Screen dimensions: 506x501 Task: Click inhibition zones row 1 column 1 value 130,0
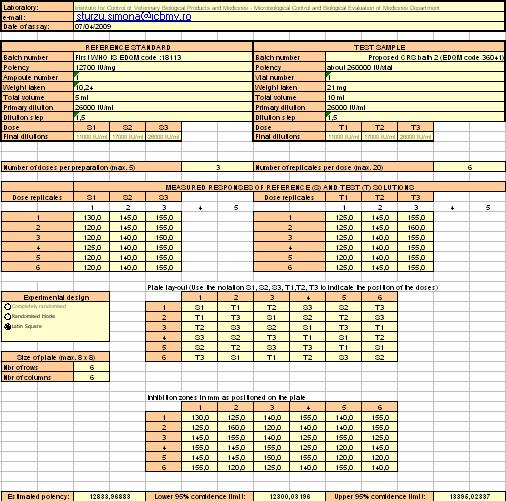pyautogui.click(x=199, y=417)
